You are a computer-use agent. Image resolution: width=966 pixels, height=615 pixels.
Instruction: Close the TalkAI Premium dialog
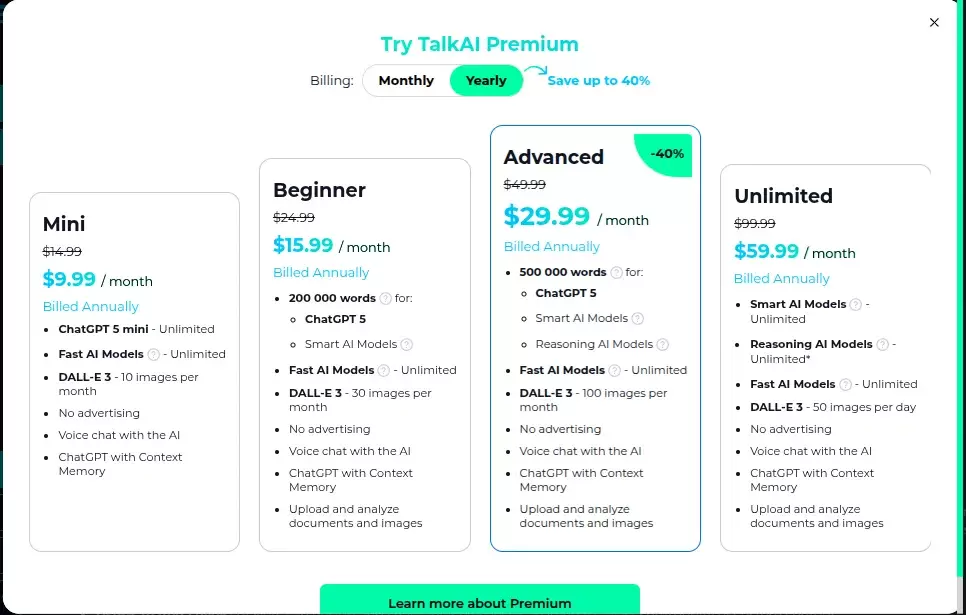(934, 22)
